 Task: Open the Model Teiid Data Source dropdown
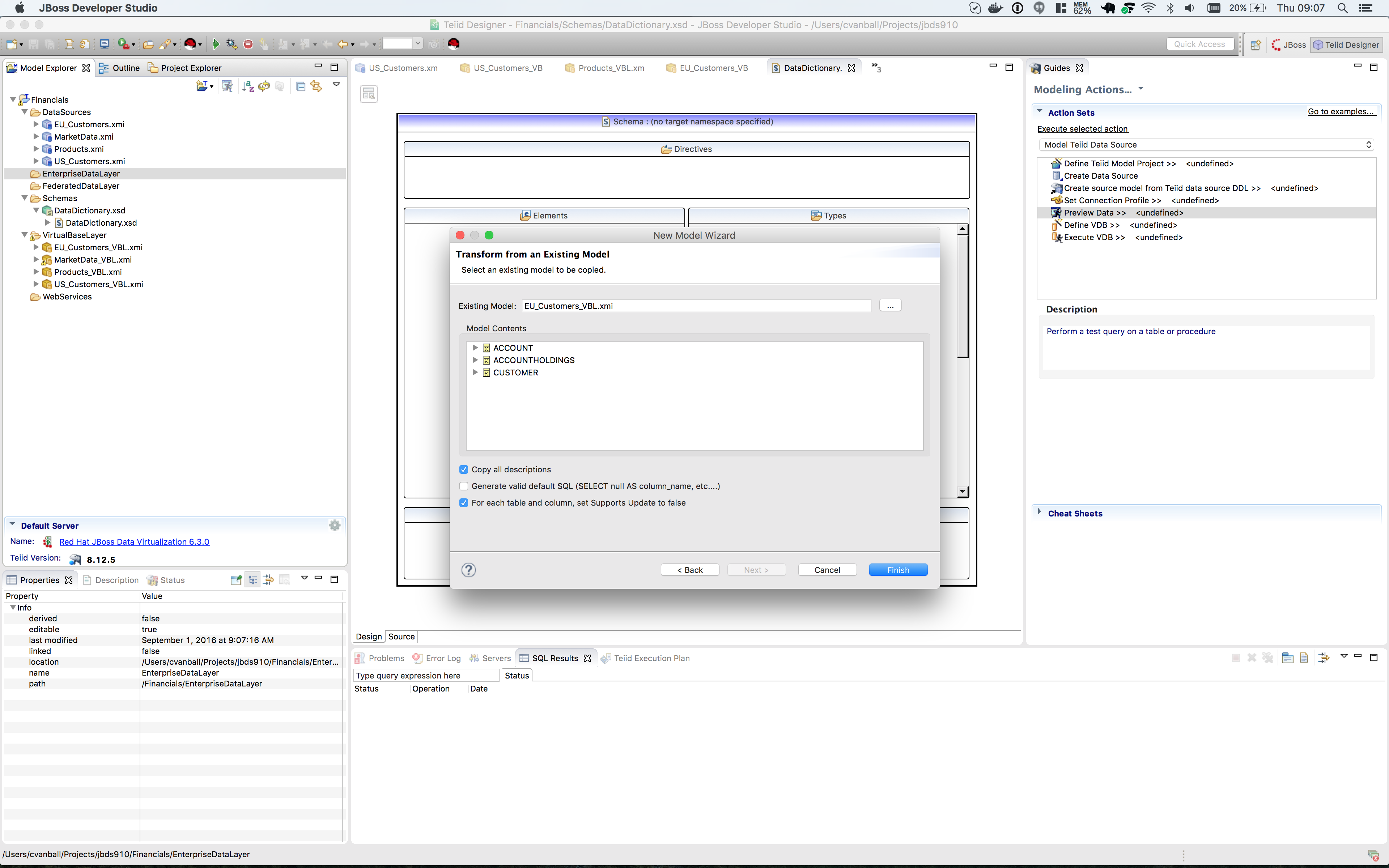[x=1205, y=145]
